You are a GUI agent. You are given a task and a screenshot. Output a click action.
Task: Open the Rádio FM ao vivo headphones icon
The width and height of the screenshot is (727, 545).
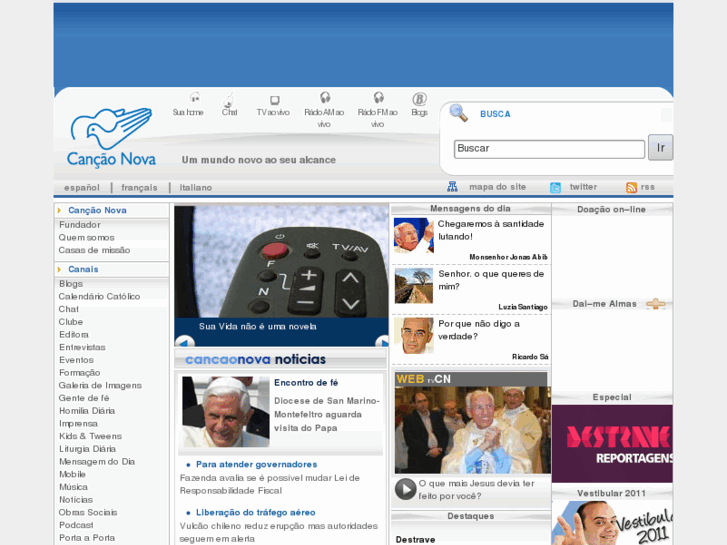[379, 97]
